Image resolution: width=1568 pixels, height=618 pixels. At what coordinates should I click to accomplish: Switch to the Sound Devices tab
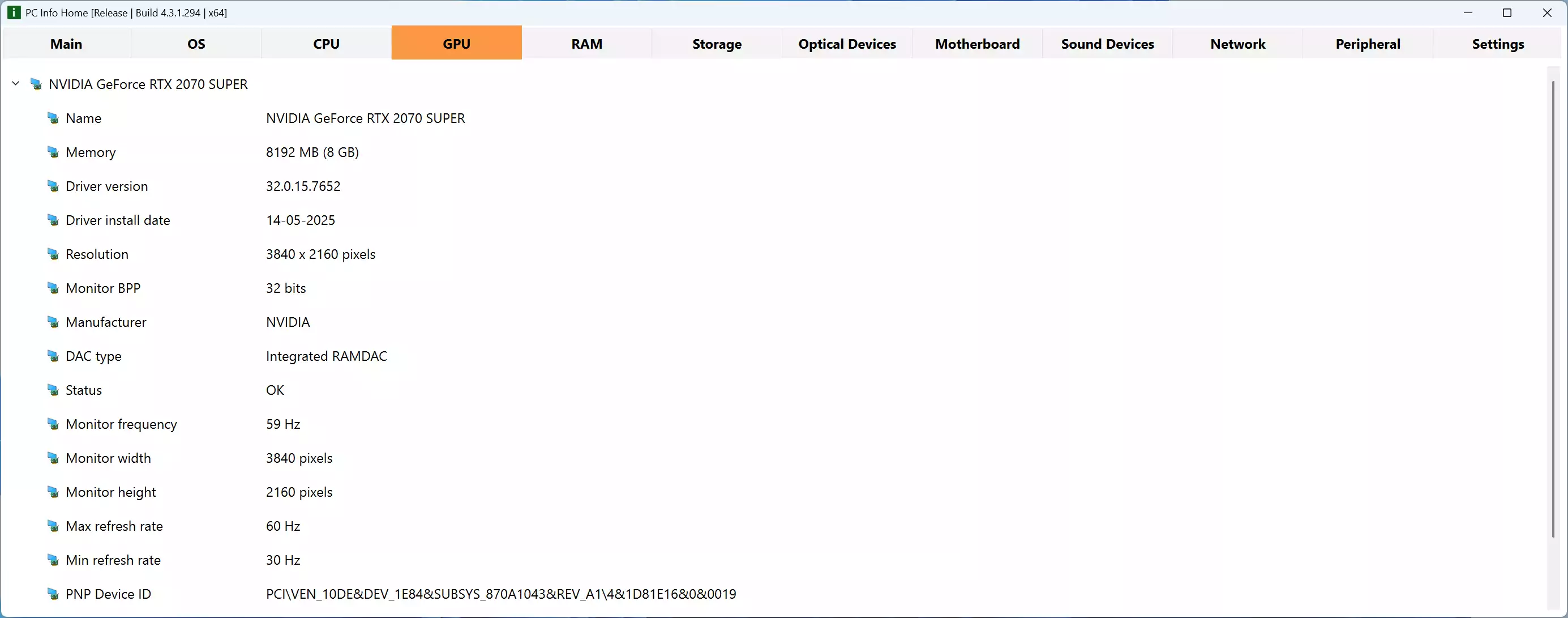pyautogui.click(x=1108, y=44)
